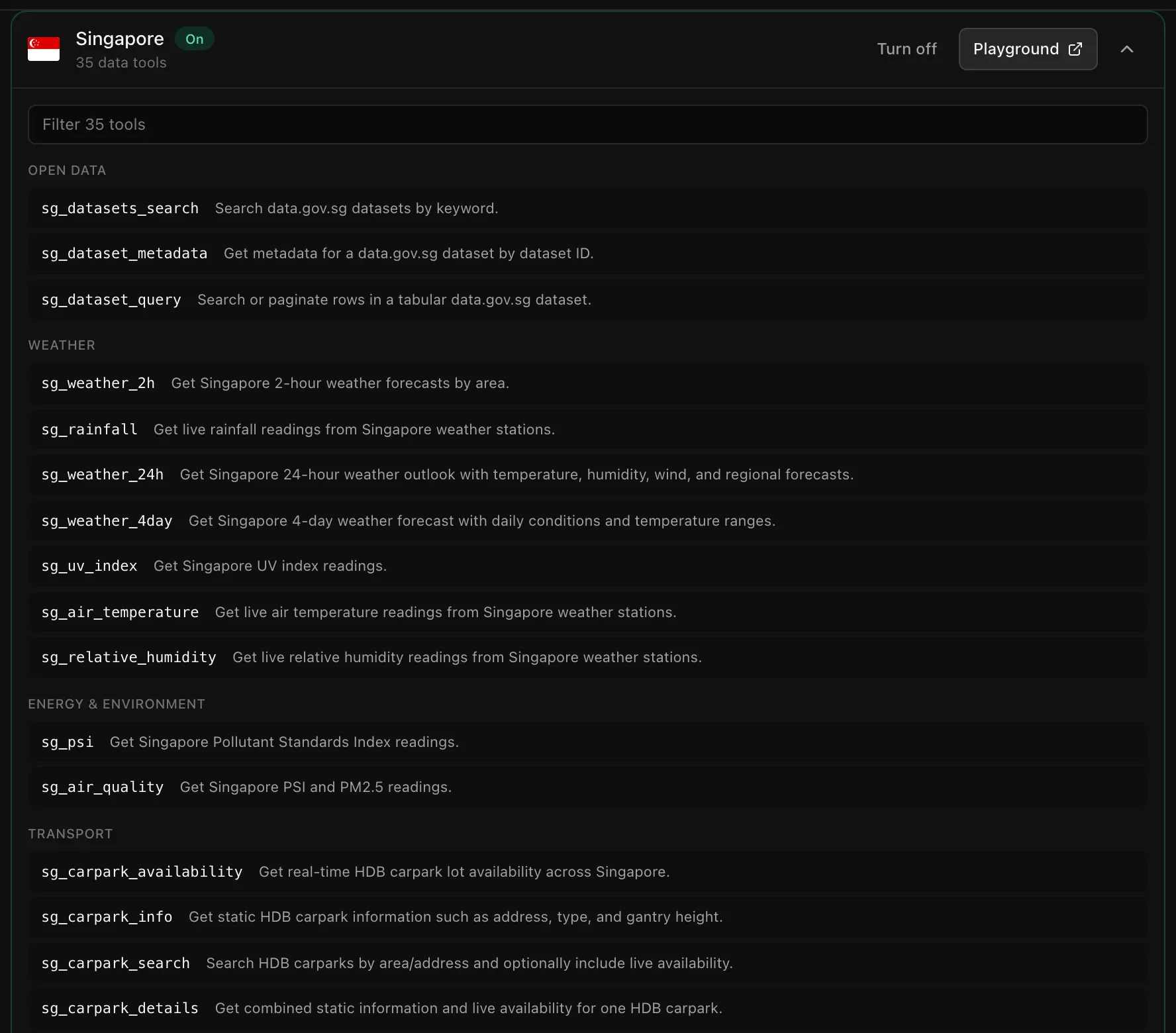Select the sg_uv_index tool
The height and width of the screenshot is (1033, 1176).
point(587,566)
